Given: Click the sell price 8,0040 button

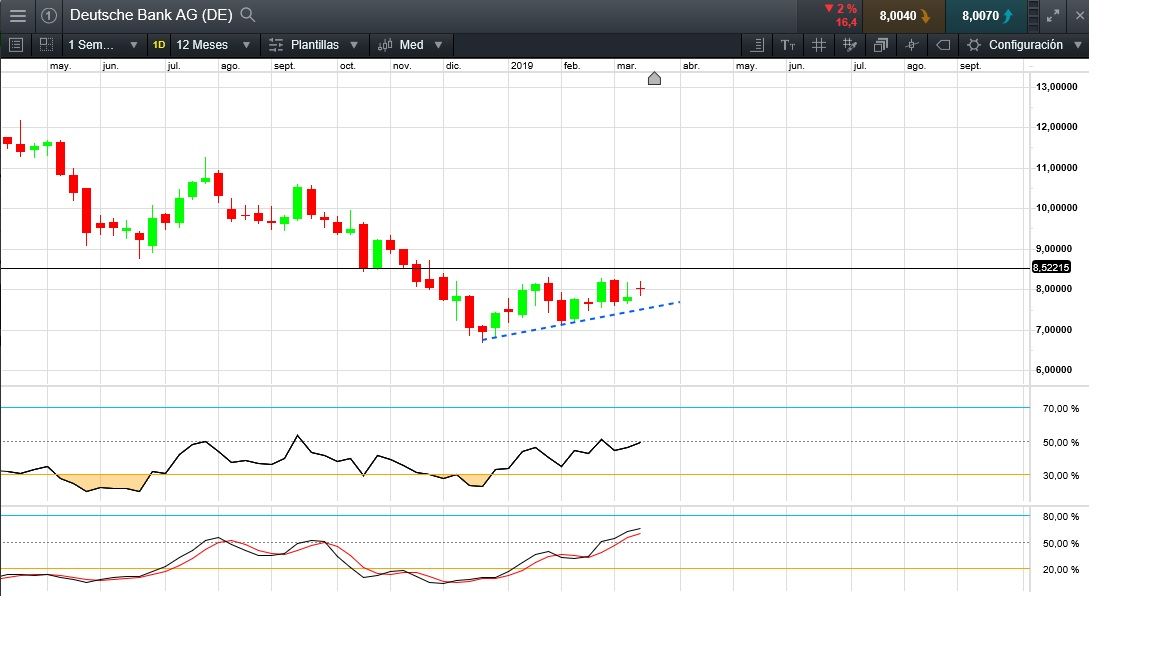Looking at the screenshot, I should 904,15.
